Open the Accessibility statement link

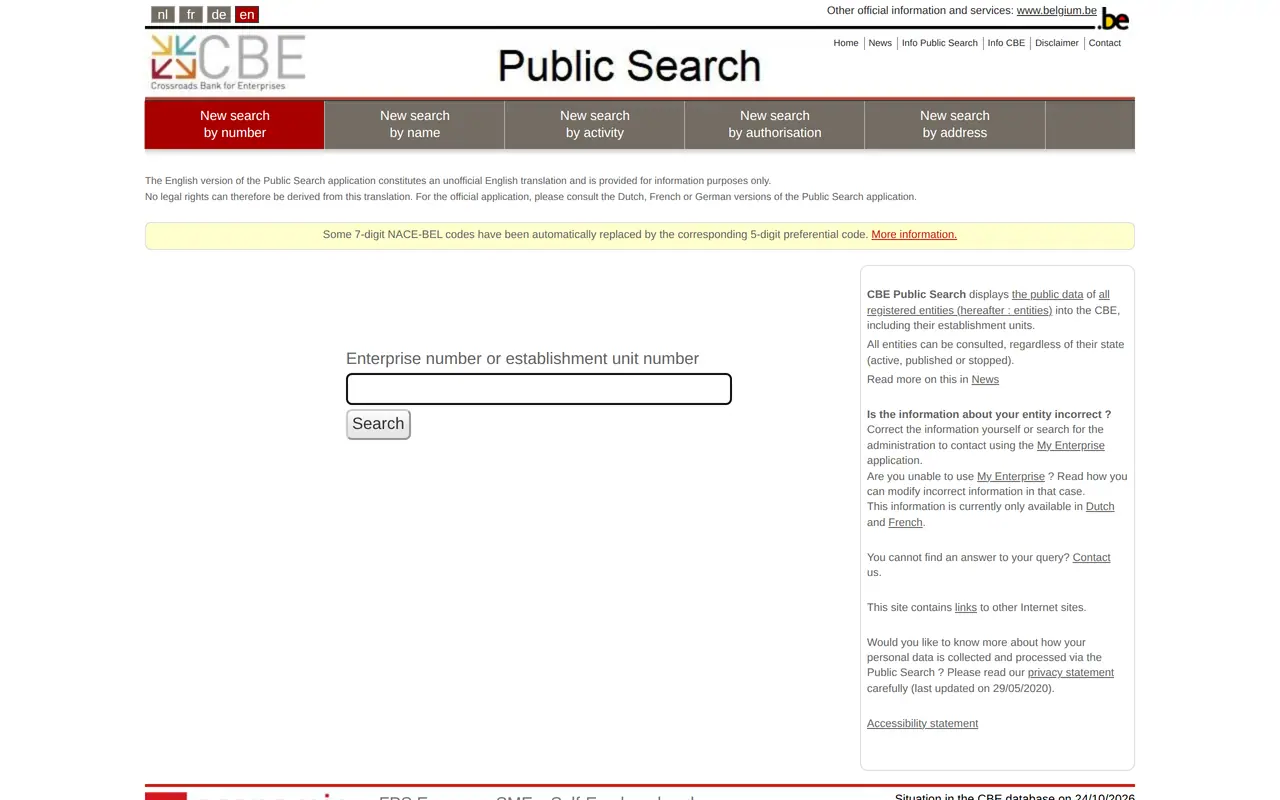click(x=922, y=723)
